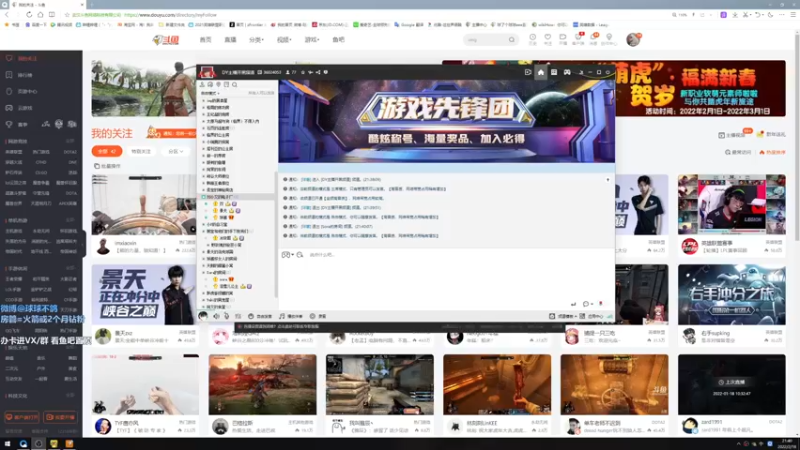This screenshot has width=800, height=450.
Task: Open the 分区 filter dropdown
Action: [x=176, y=152]
